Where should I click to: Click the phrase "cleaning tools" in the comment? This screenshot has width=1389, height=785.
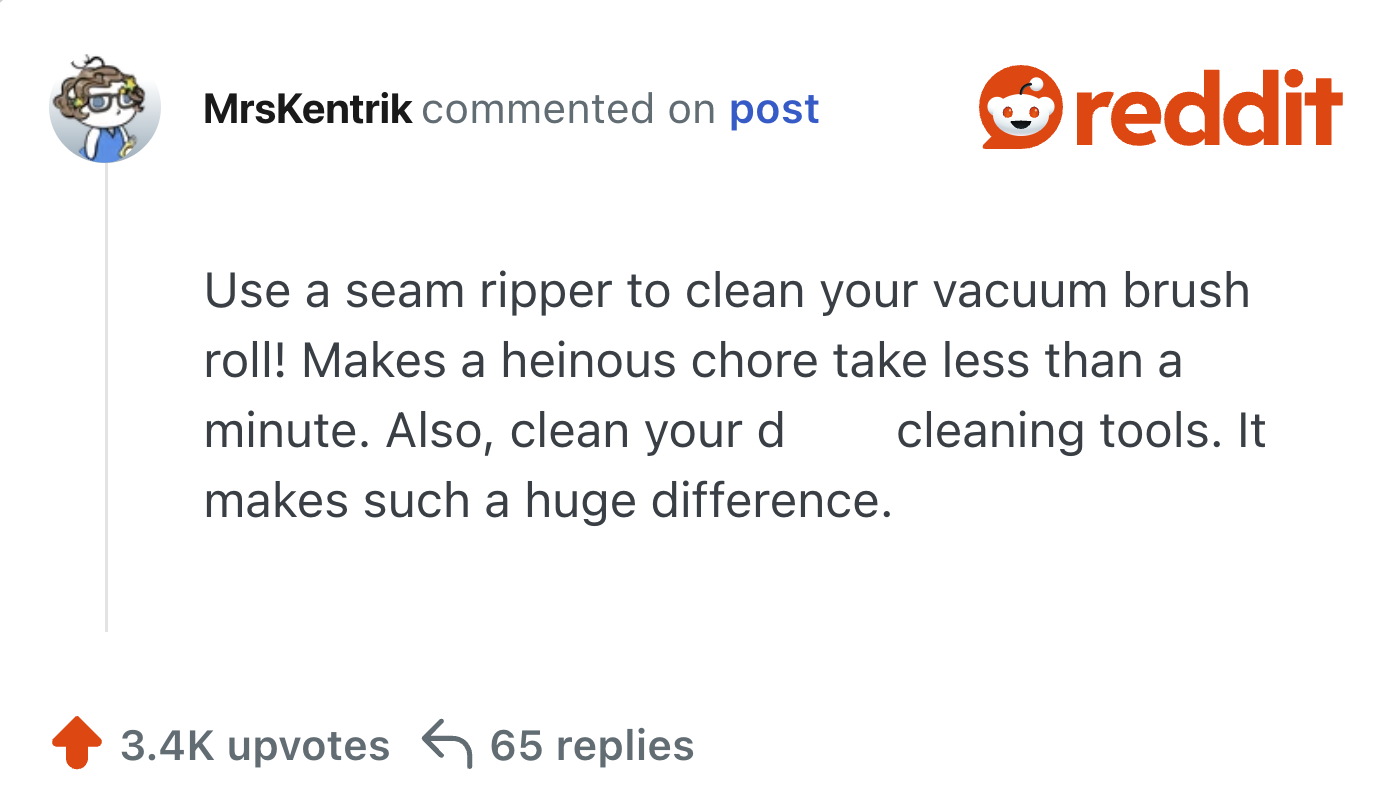[1046, 431]
